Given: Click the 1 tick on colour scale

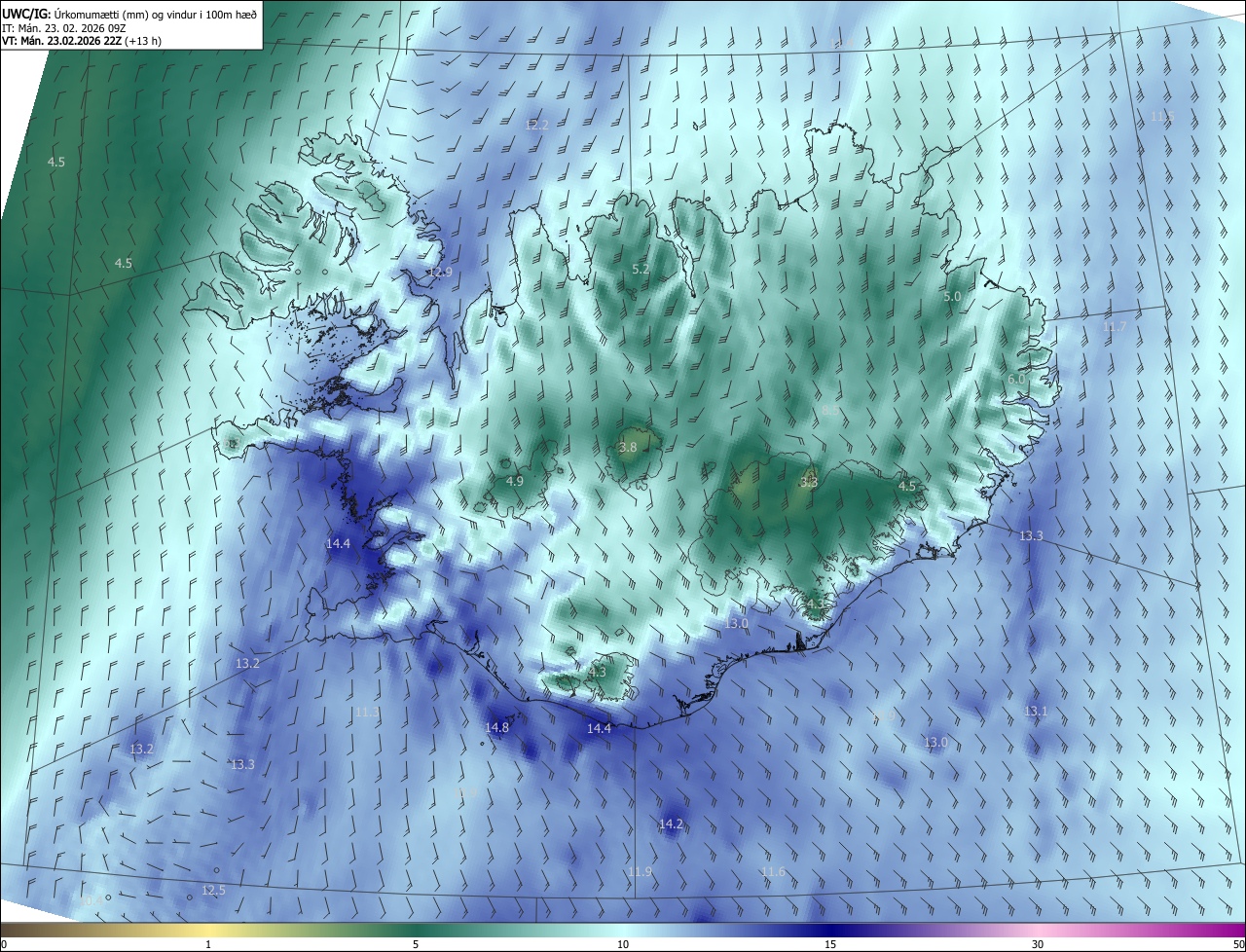Looking at the screenshot, I should tap(208, 944).
